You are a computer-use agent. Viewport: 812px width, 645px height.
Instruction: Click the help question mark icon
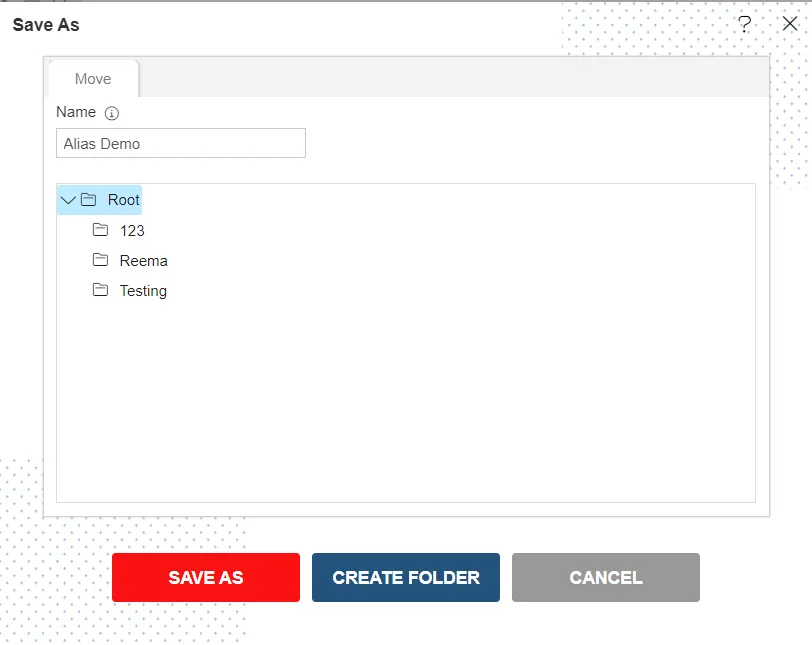[744, 25]
